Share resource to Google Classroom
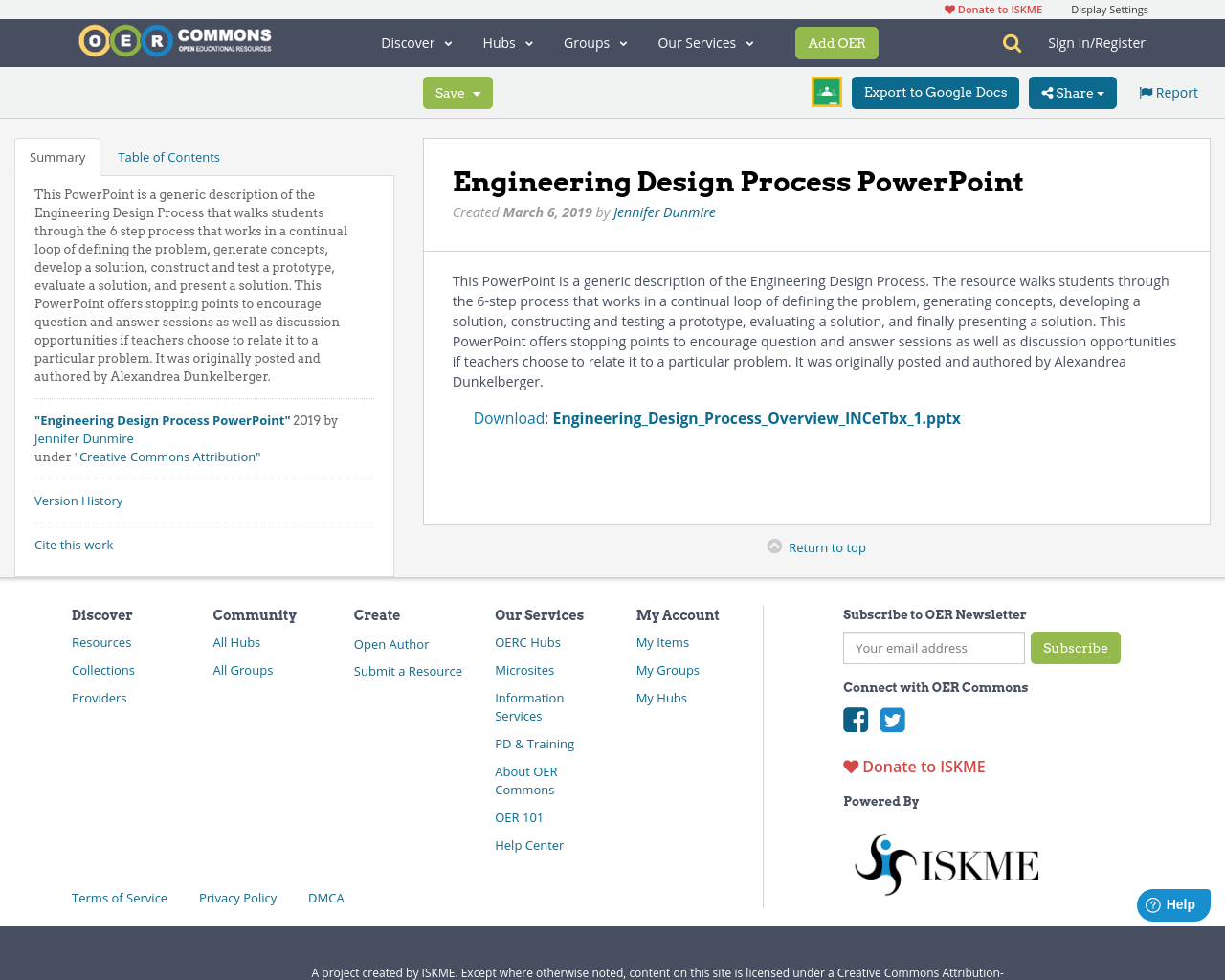Viewport: 1225px width, 980px height. 826,90
